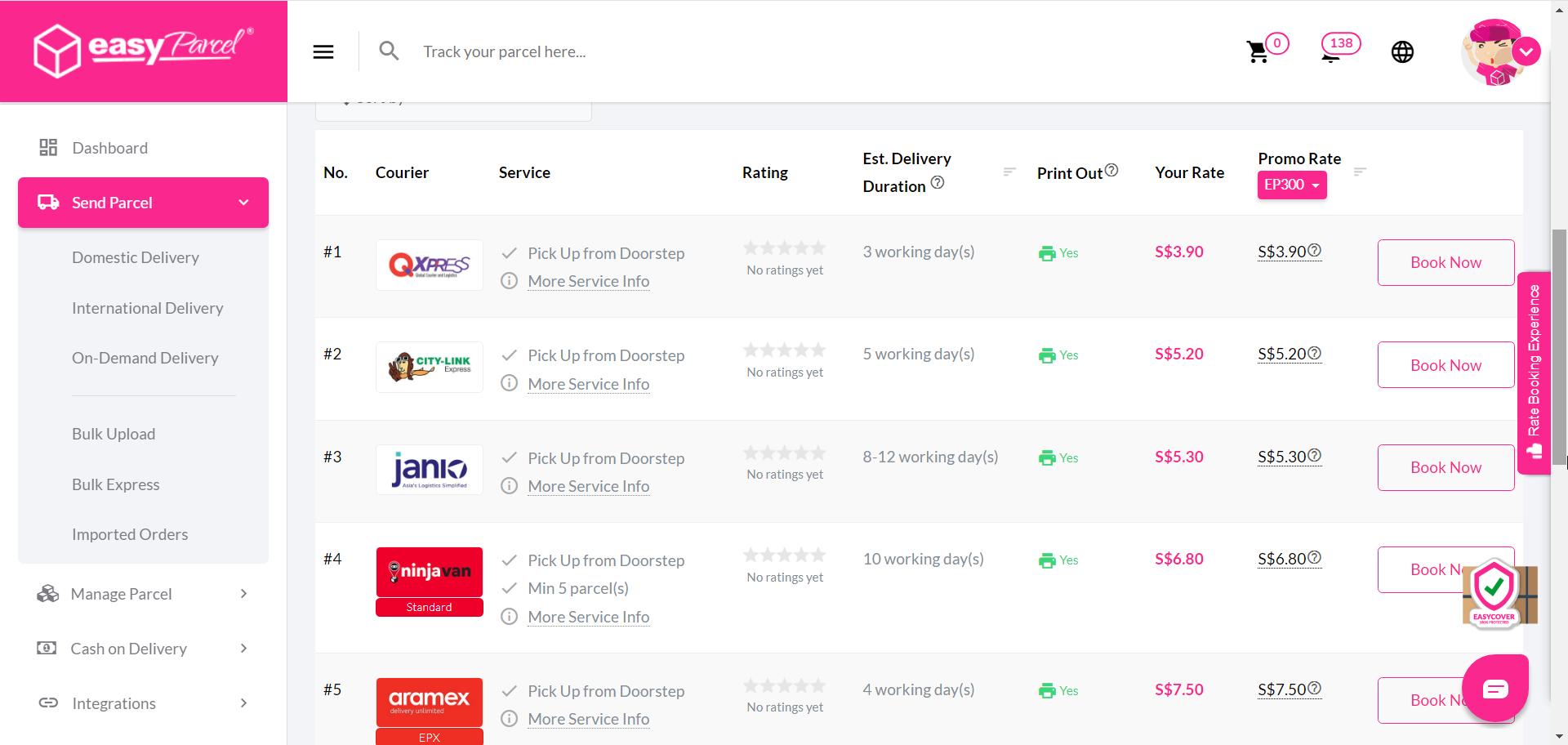Open notifications showing 138
Screen dimensions: 1568x745
tap(1340, 47)
